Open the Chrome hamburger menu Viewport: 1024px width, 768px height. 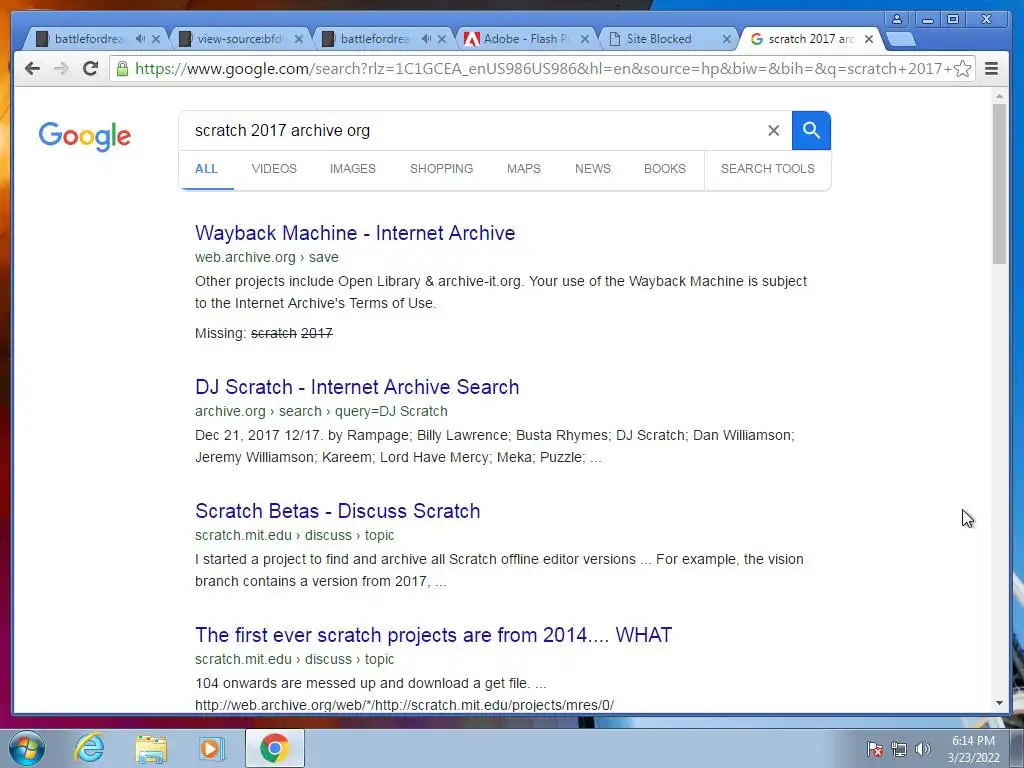991,69
